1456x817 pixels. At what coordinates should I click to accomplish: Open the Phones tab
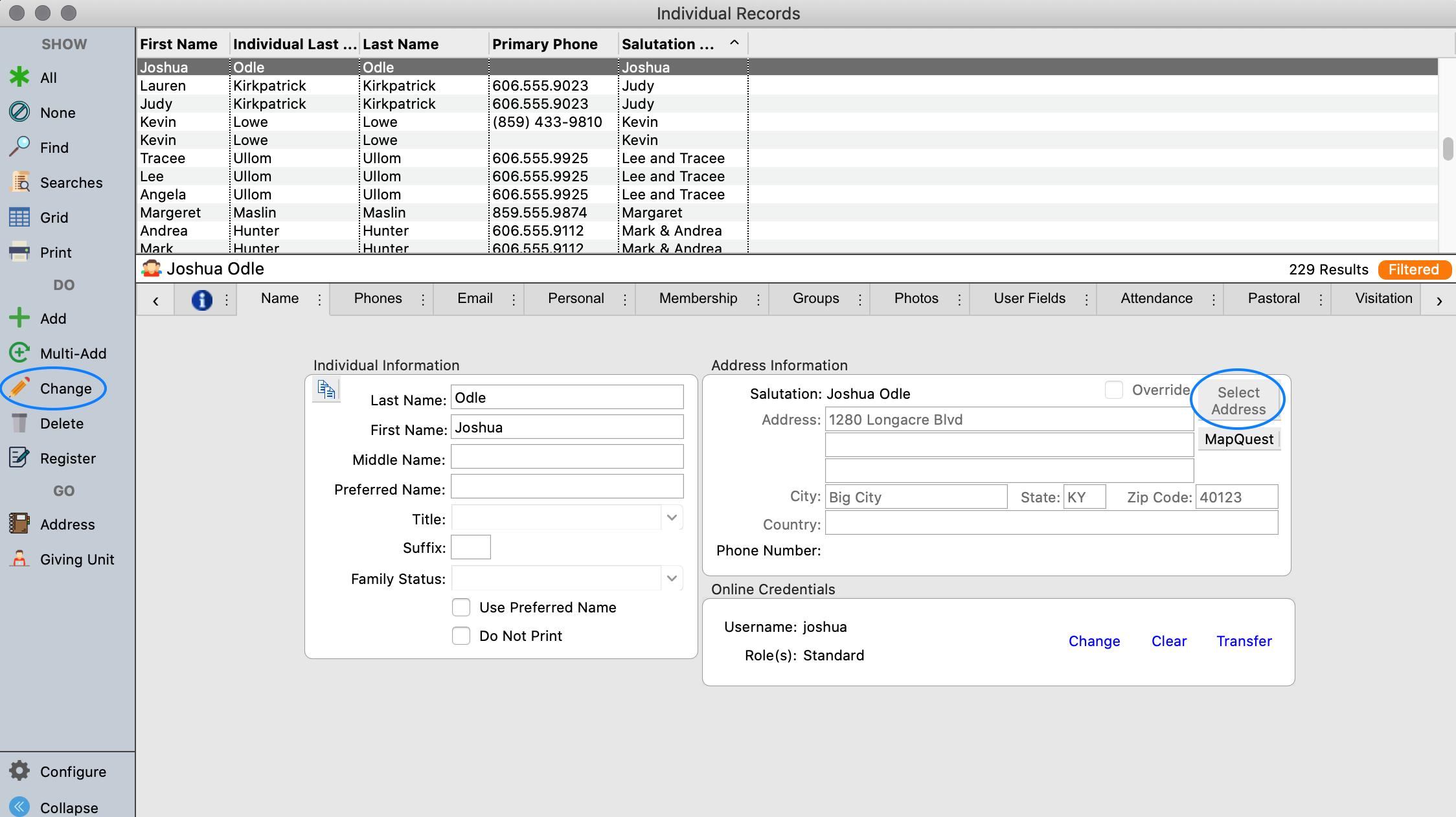click(x=378, y=298)
